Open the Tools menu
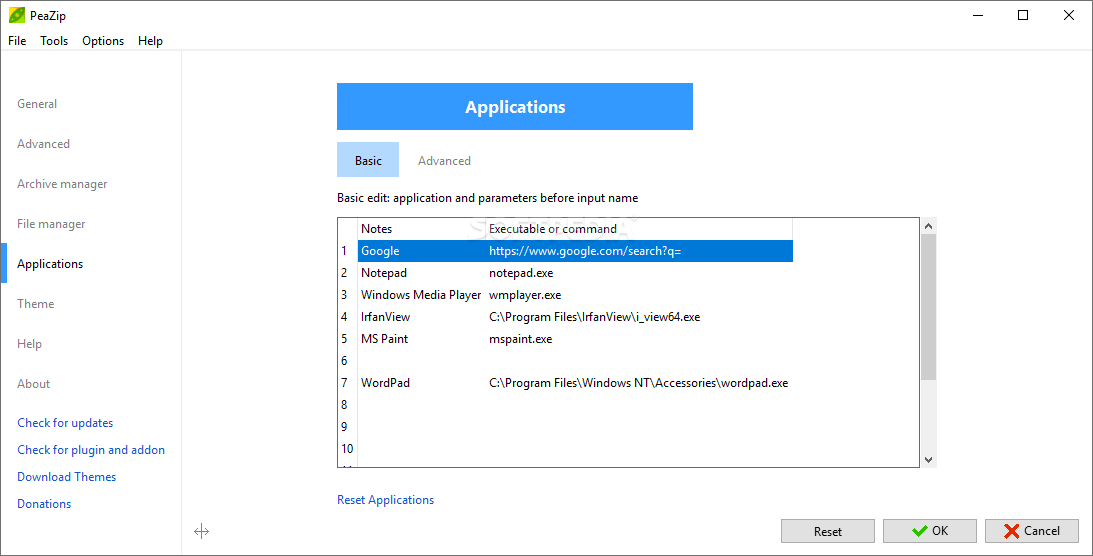 tap(54, 40)
